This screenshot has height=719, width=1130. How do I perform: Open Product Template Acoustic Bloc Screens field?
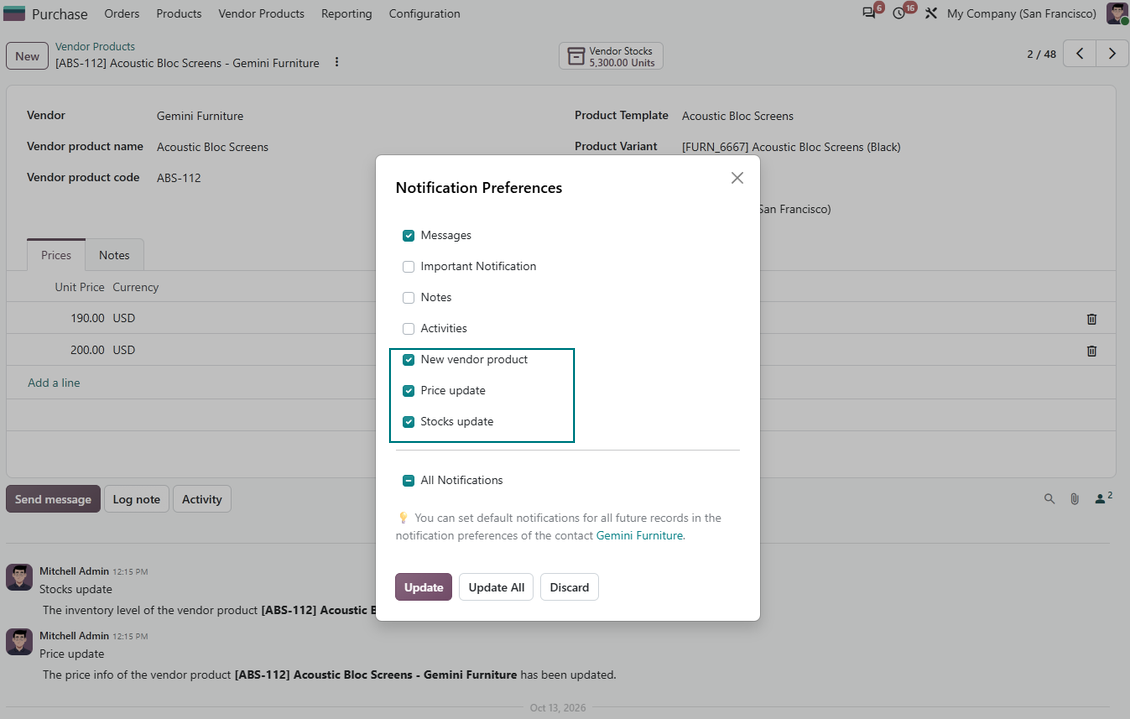737,116
